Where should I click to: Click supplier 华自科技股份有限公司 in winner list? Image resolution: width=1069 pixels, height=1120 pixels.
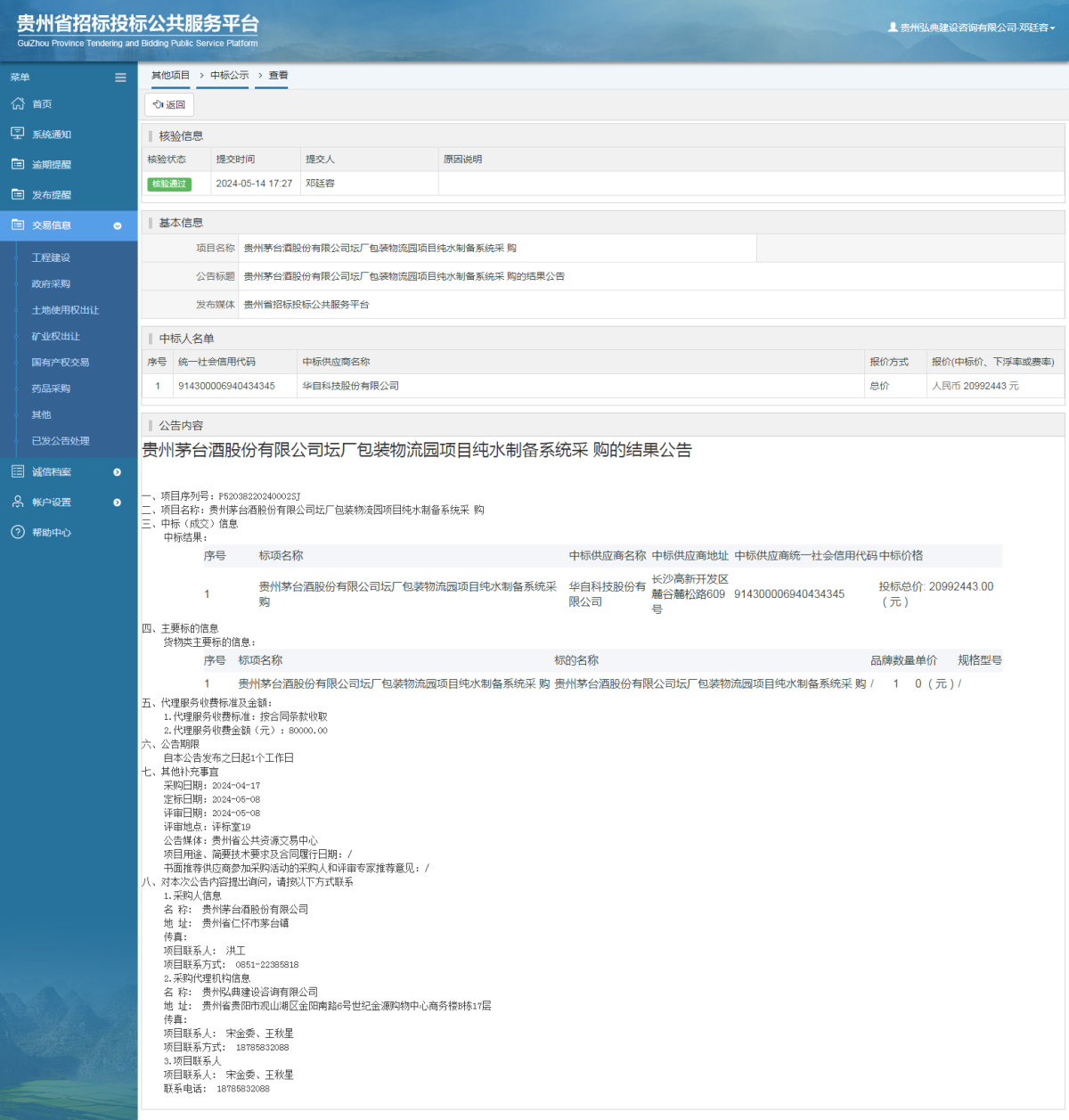(x=350, y=386)
